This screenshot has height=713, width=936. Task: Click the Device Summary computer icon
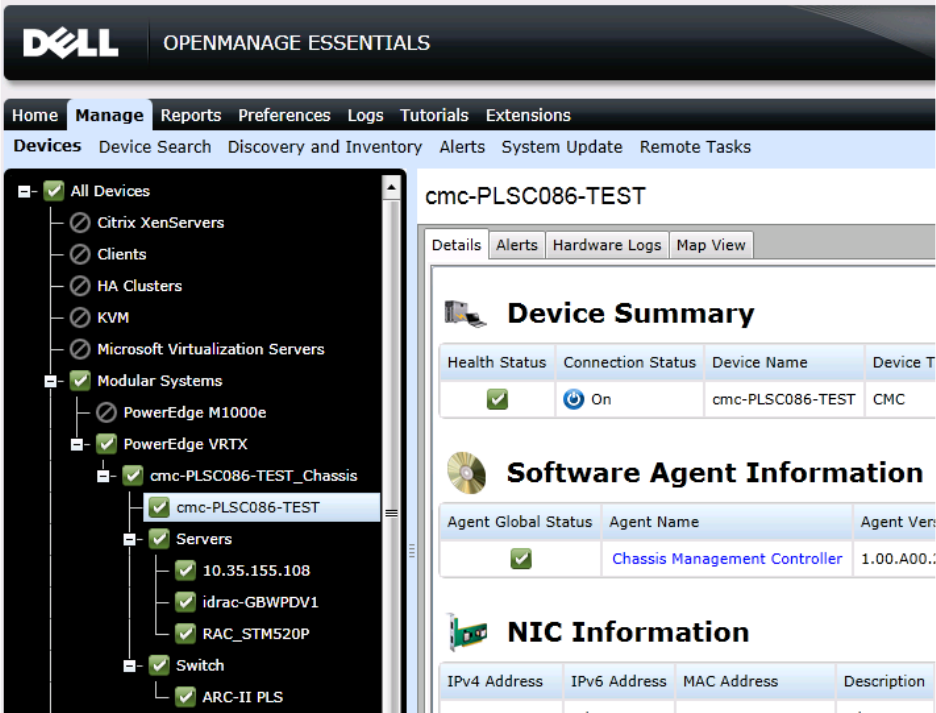coord(465,313)
